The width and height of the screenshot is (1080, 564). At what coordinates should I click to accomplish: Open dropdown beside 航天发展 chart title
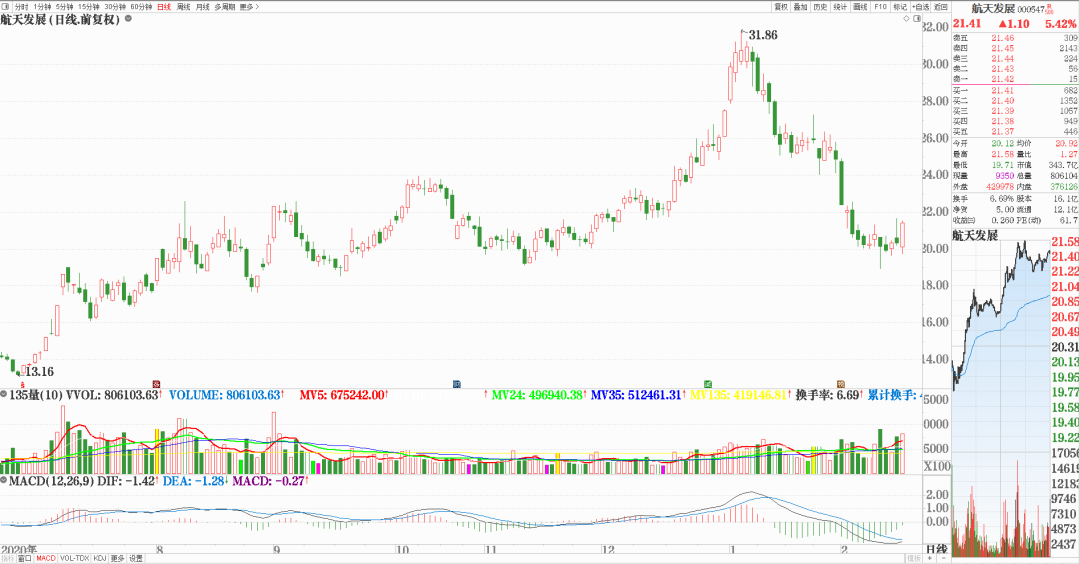128,19
